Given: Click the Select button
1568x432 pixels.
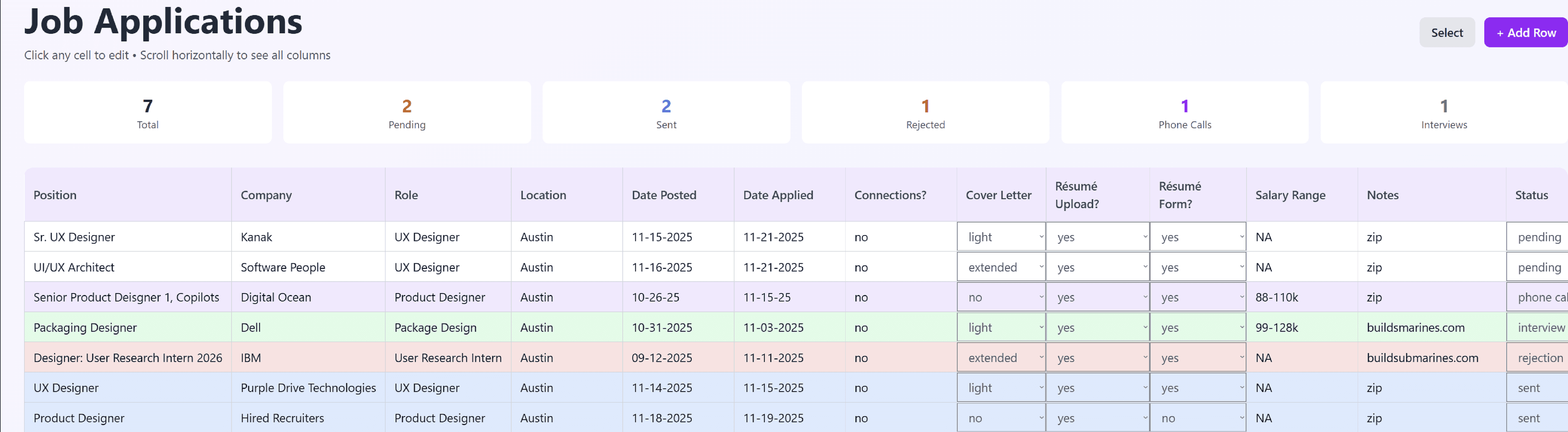Looking at the screenshot, I should coord(1447,32).
